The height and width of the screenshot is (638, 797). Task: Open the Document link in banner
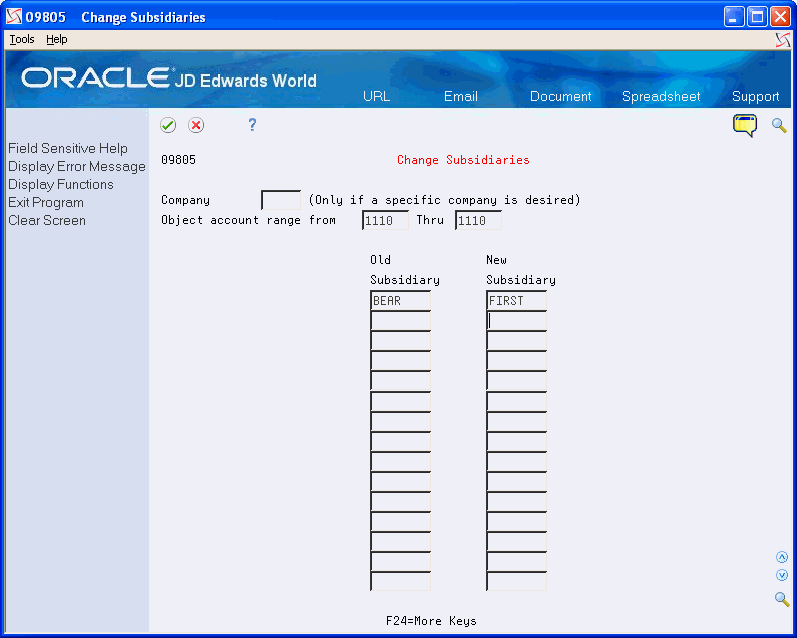tap(561, 97)
